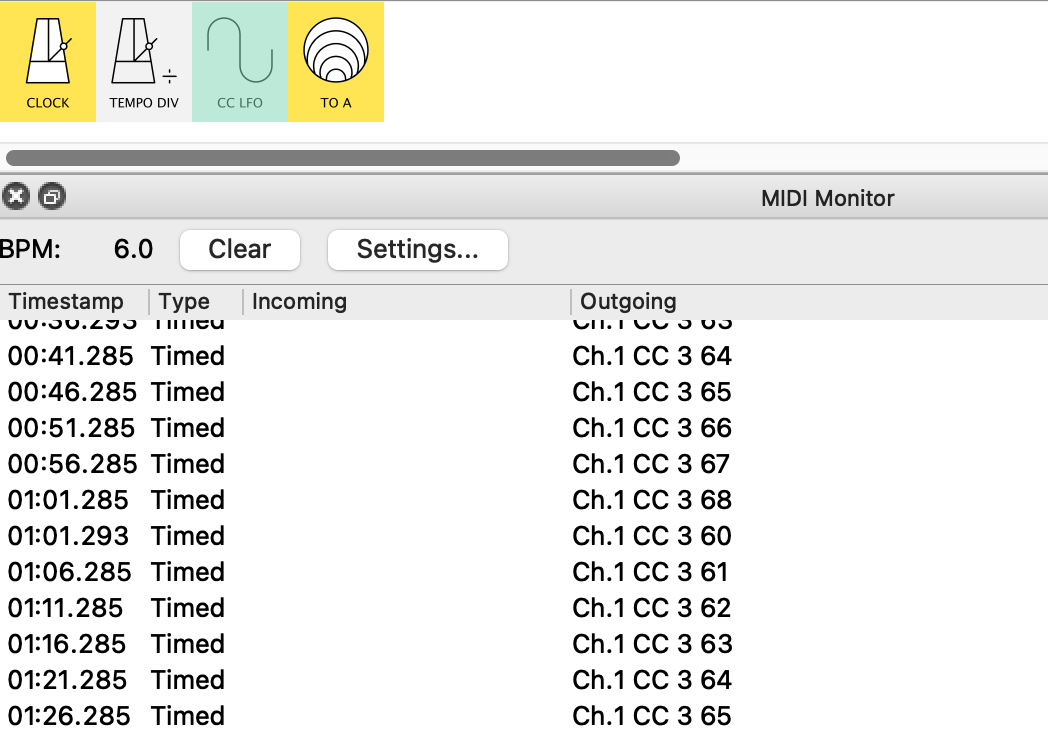Screen dimensions: 1048x734
Task: Open MIDI Monitor Settings
Action: [417, 250]
